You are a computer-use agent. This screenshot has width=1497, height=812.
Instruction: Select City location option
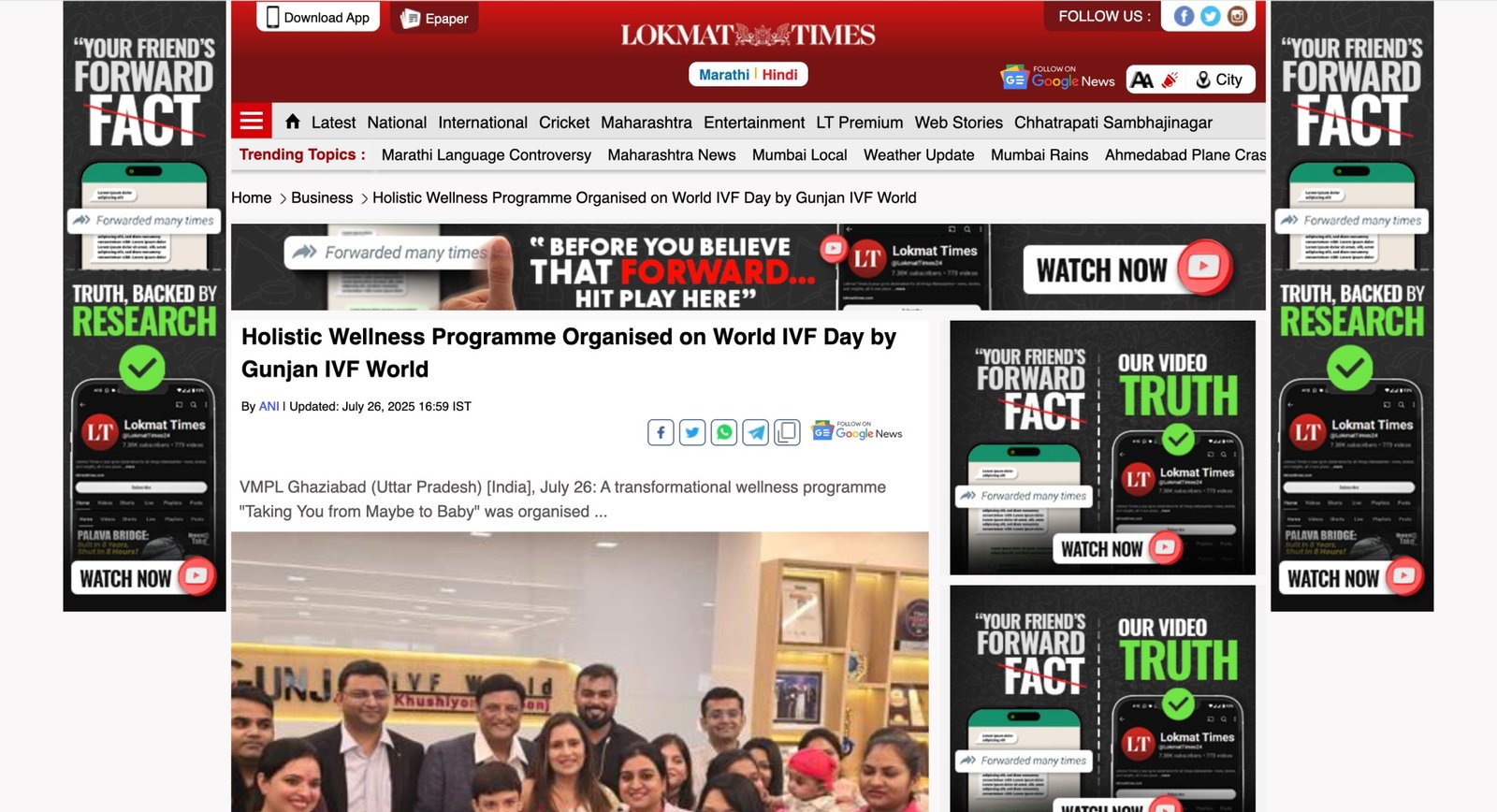pos(1220,80)
